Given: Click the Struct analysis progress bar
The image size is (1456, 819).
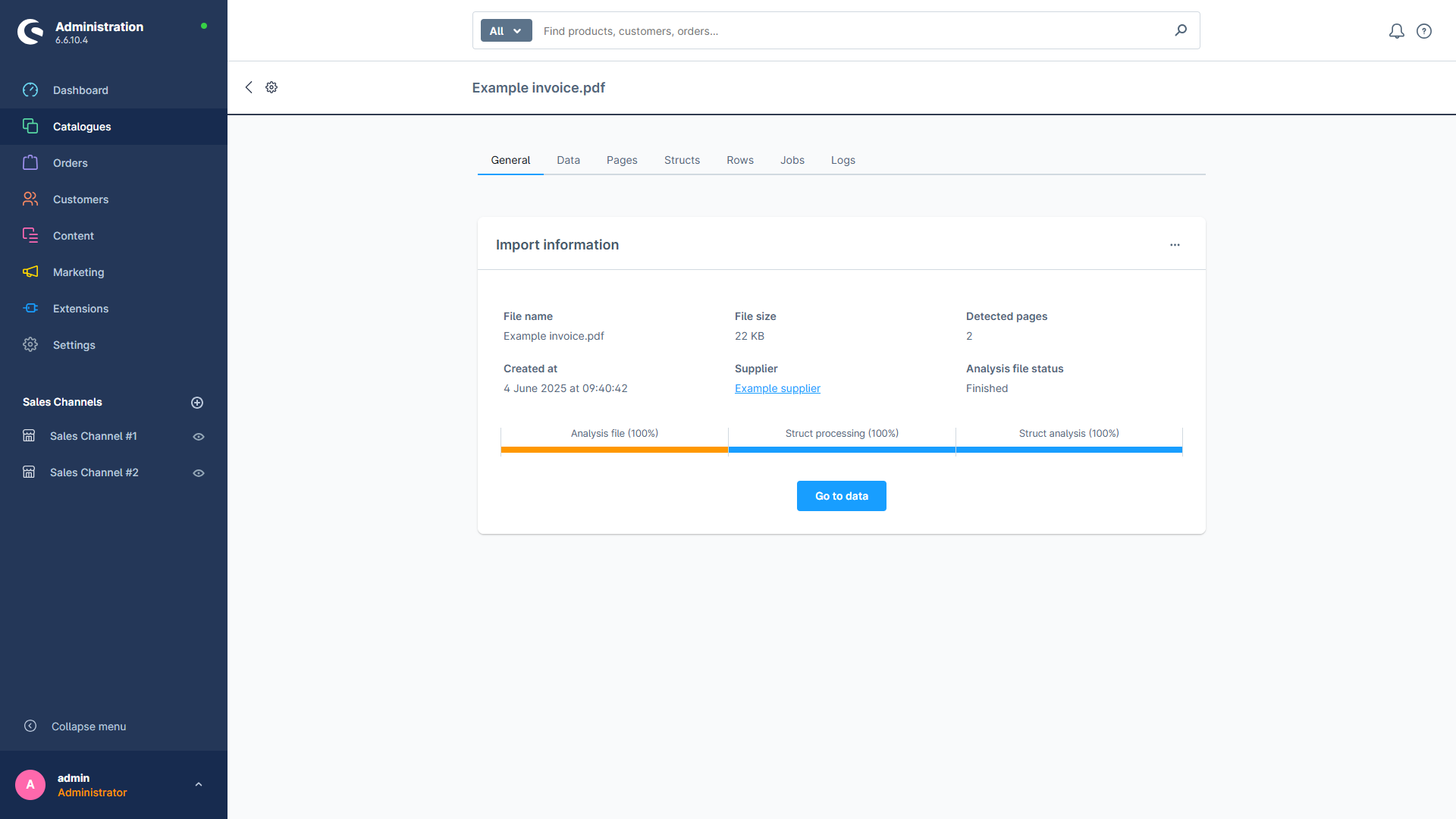Looking at the screenshot, I should pos(1069,450).
